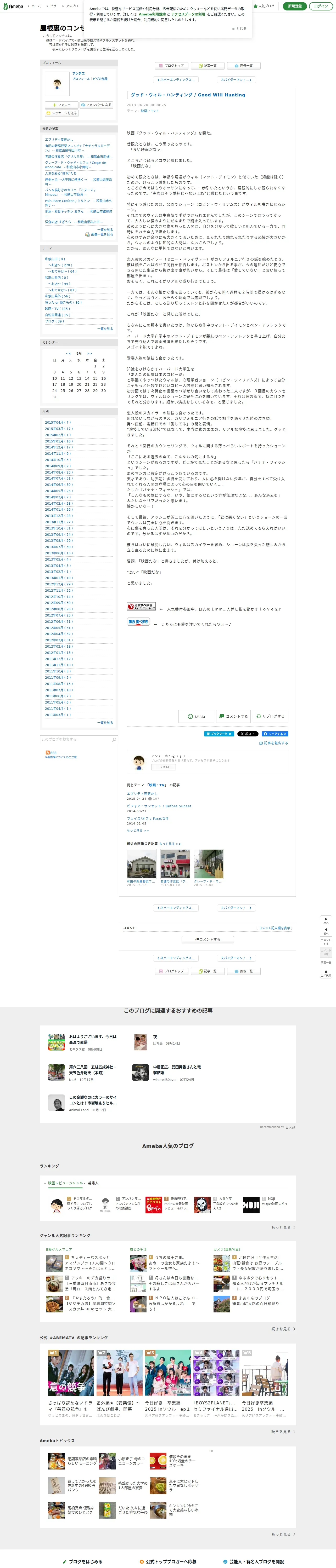336x1568 pixels.
Task: Show コメント記入欄を表示
Action: point(275,928)
